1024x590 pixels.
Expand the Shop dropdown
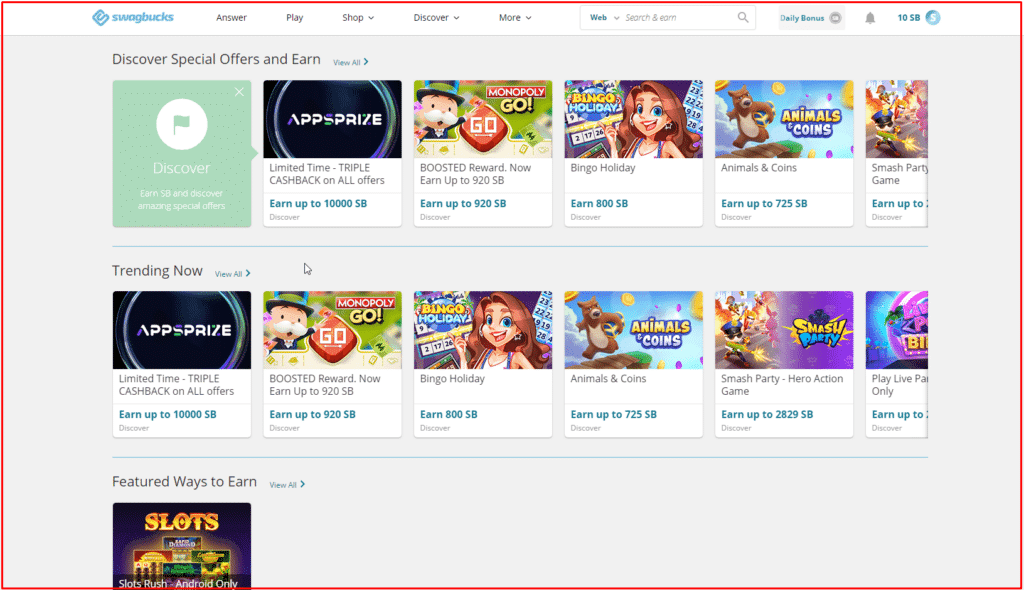[357, 17]
